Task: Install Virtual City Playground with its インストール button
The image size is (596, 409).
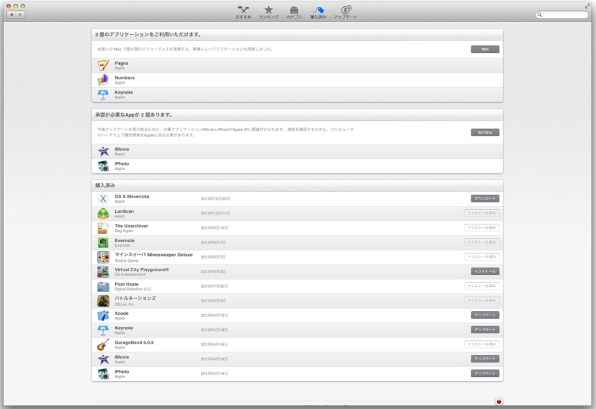Action: coord(485,271)
